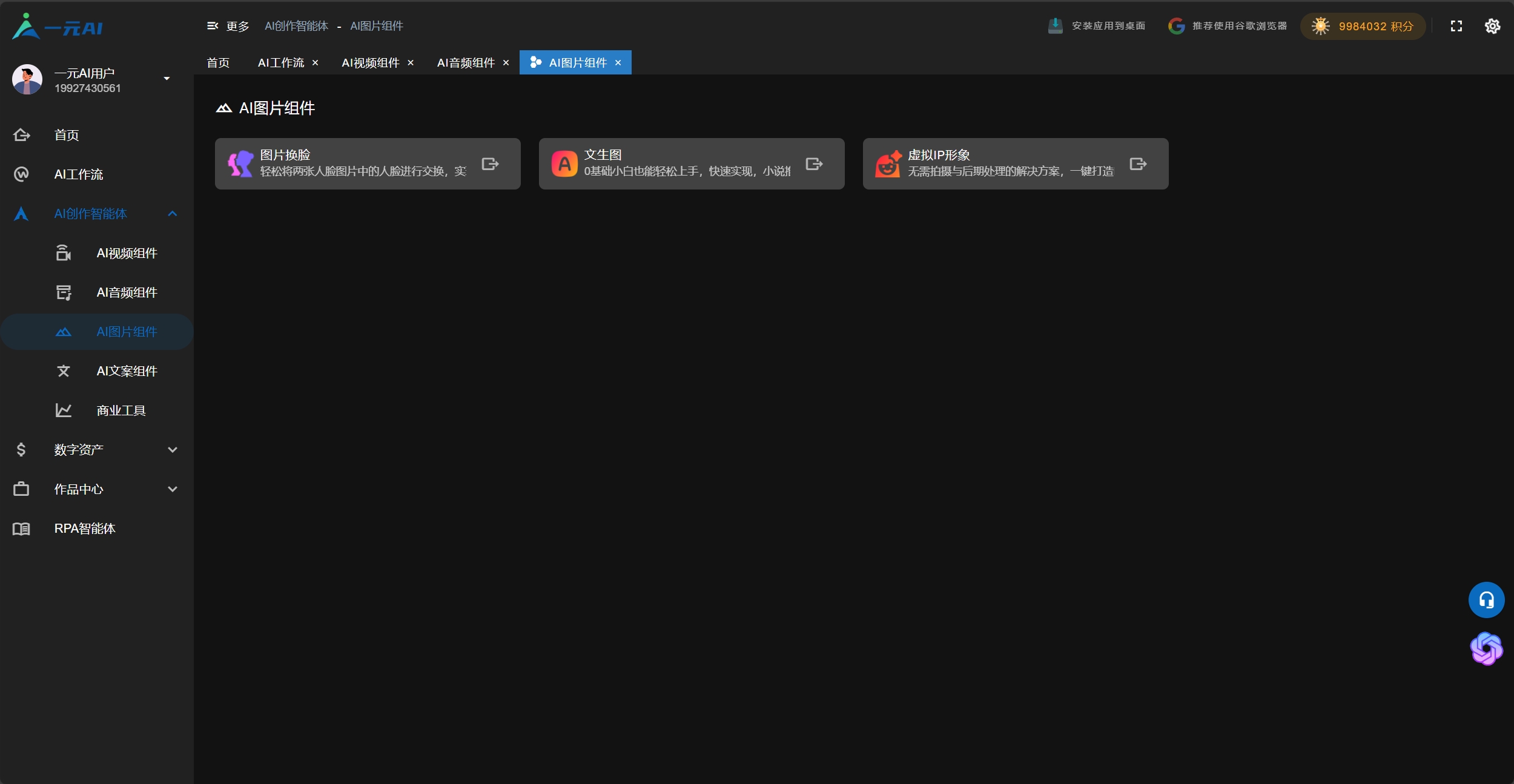This screenshot has width=1514, height=784.
Task: Open AI文案组件 in the sidebar
Action: pos(127,371)
